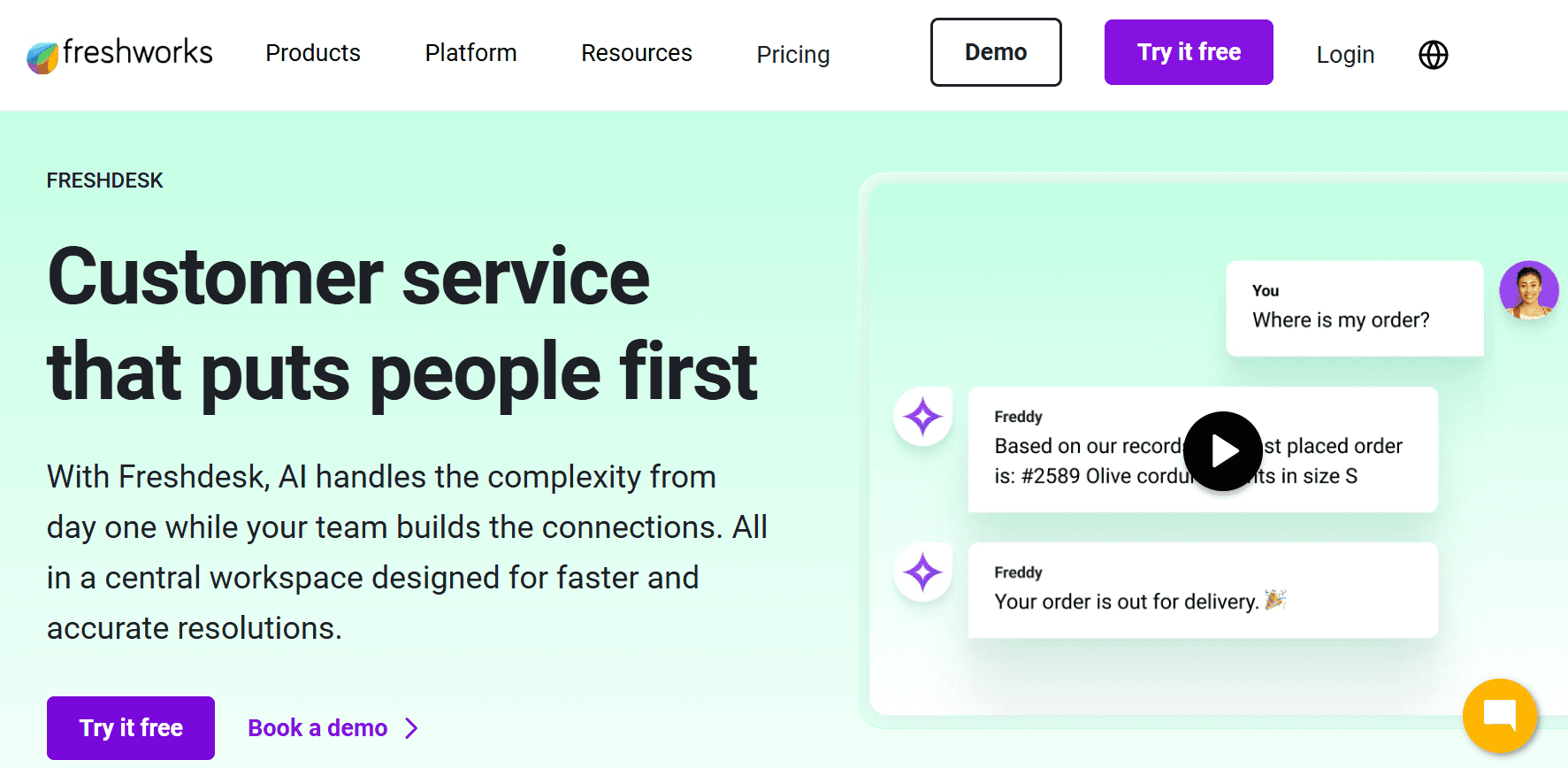Open the Platform menu

point(470,53)
